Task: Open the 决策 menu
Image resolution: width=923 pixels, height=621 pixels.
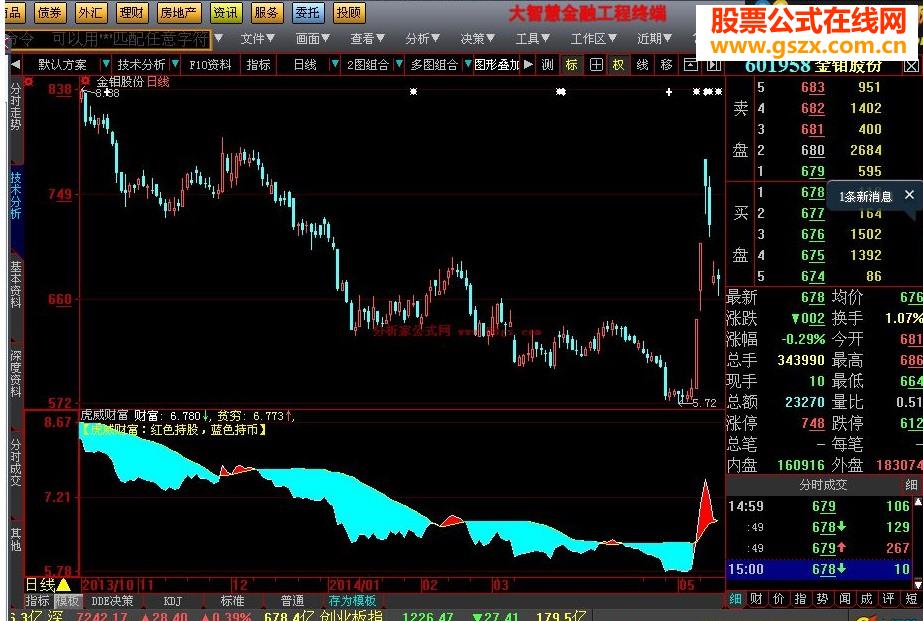Action: (477, 39)
